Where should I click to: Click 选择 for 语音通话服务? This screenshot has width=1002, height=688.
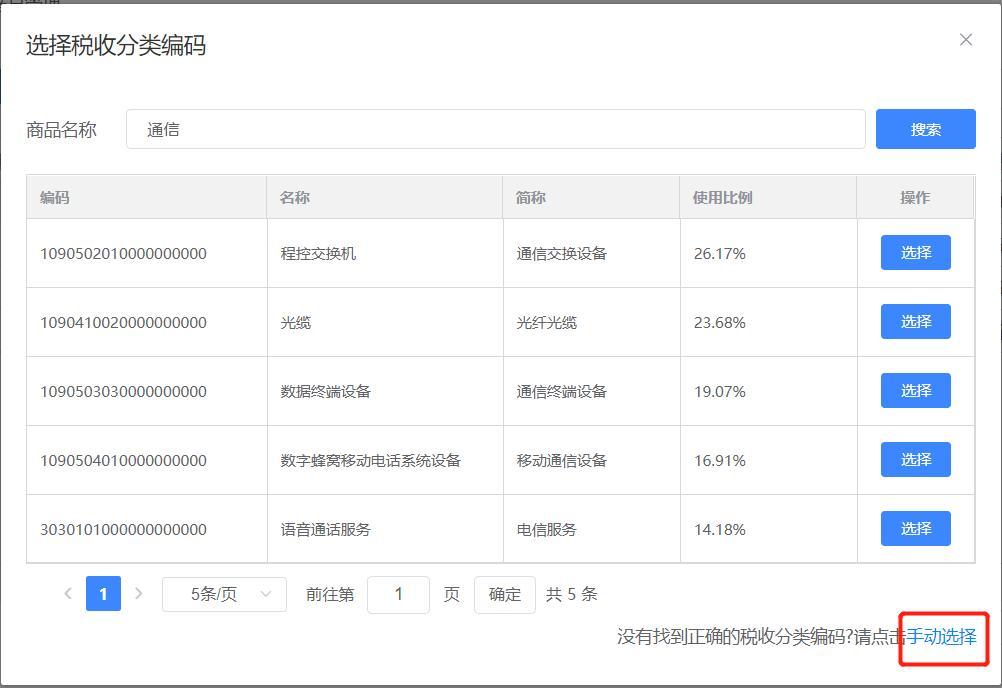pos(915,528)
